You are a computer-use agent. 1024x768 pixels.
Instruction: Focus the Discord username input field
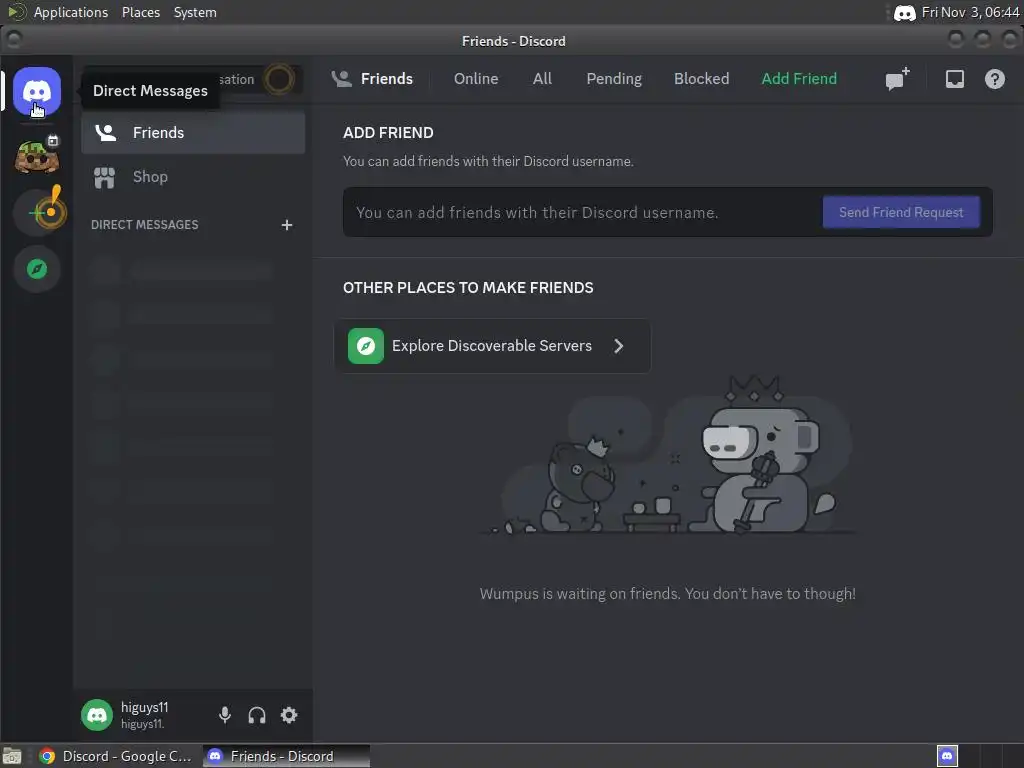click(x=584, y=212)
